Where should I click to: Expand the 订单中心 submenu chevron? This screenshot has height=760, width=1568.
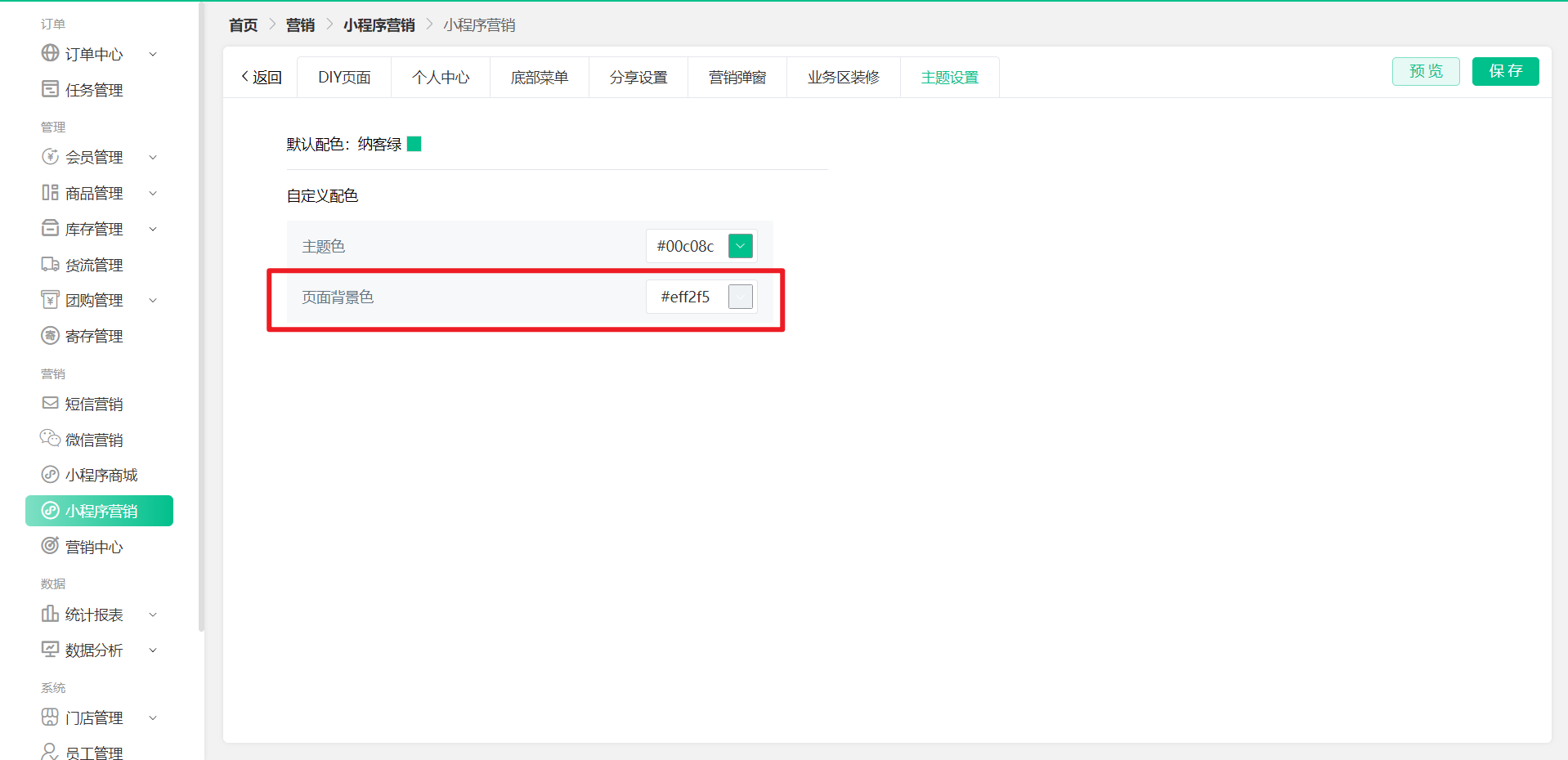(153, 54)
